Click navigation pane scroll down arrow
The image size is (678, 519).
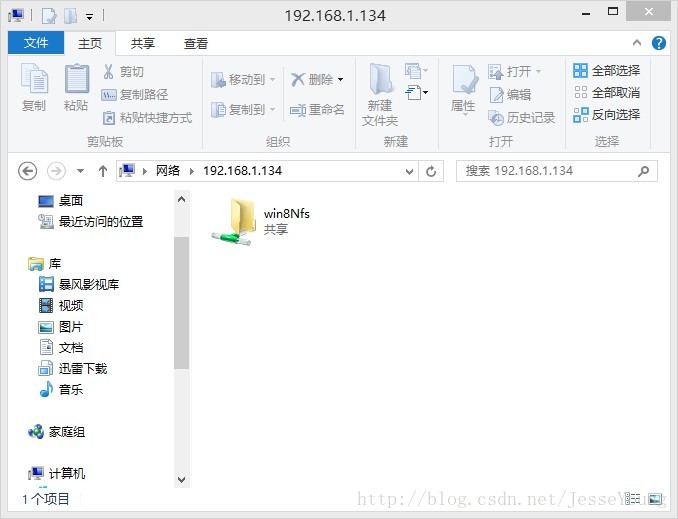pyautogui.click(x=182, y=480)
